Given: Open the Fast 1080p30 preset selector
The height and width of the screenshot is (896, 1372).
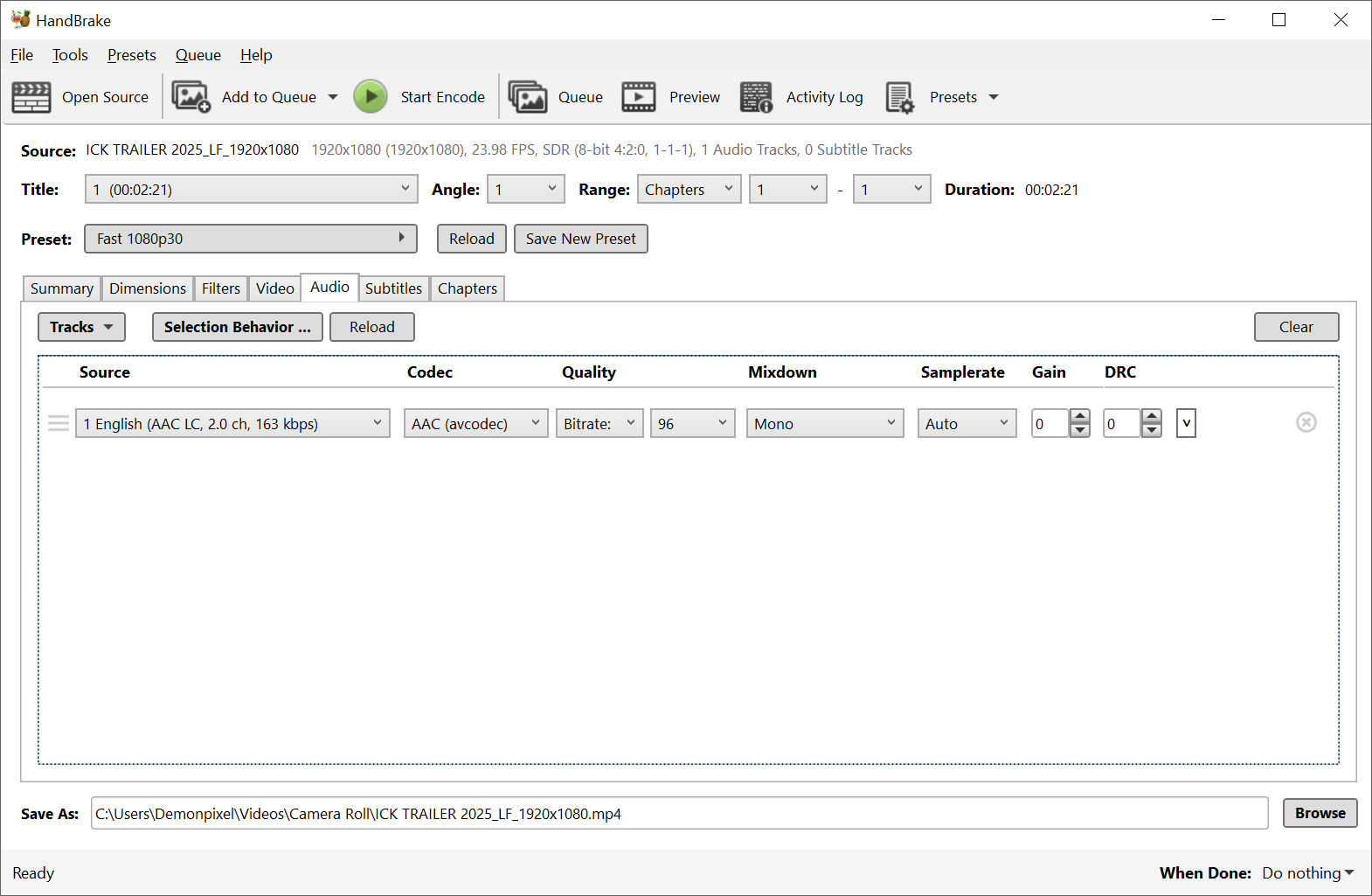Looking at the screenshot, I should pyautogui.click(x=251, y=239).
